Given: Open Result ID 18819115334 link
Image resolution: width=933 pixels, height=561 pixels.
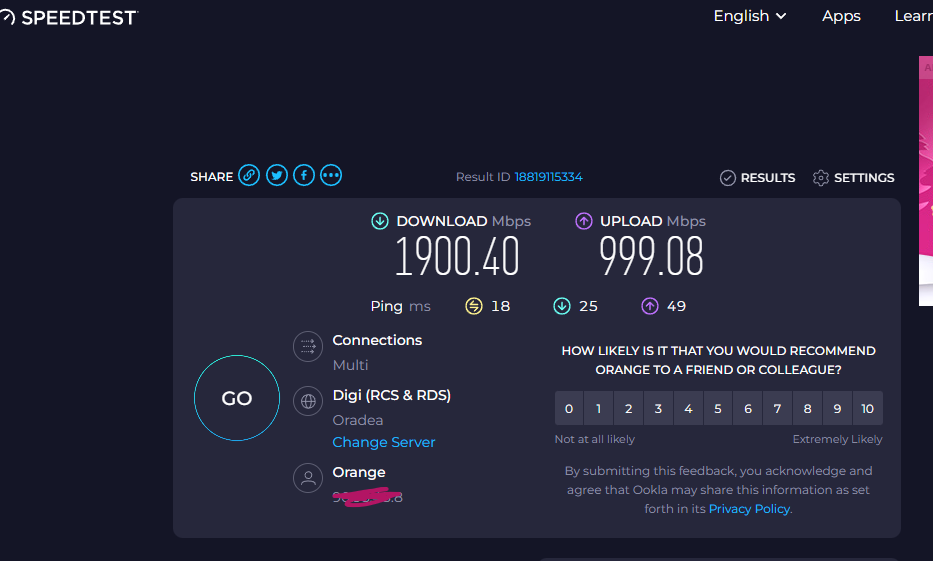Looking at the screenshot, I should pyautogui.click(x=549, y=177).
